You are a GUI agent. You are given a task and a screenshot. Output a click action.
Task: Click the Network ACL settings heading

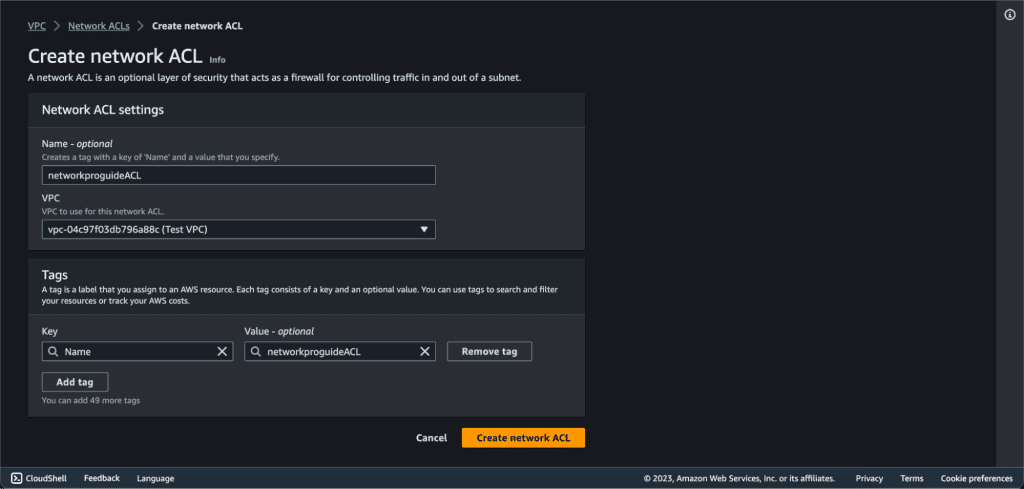(x=103, y=110)
